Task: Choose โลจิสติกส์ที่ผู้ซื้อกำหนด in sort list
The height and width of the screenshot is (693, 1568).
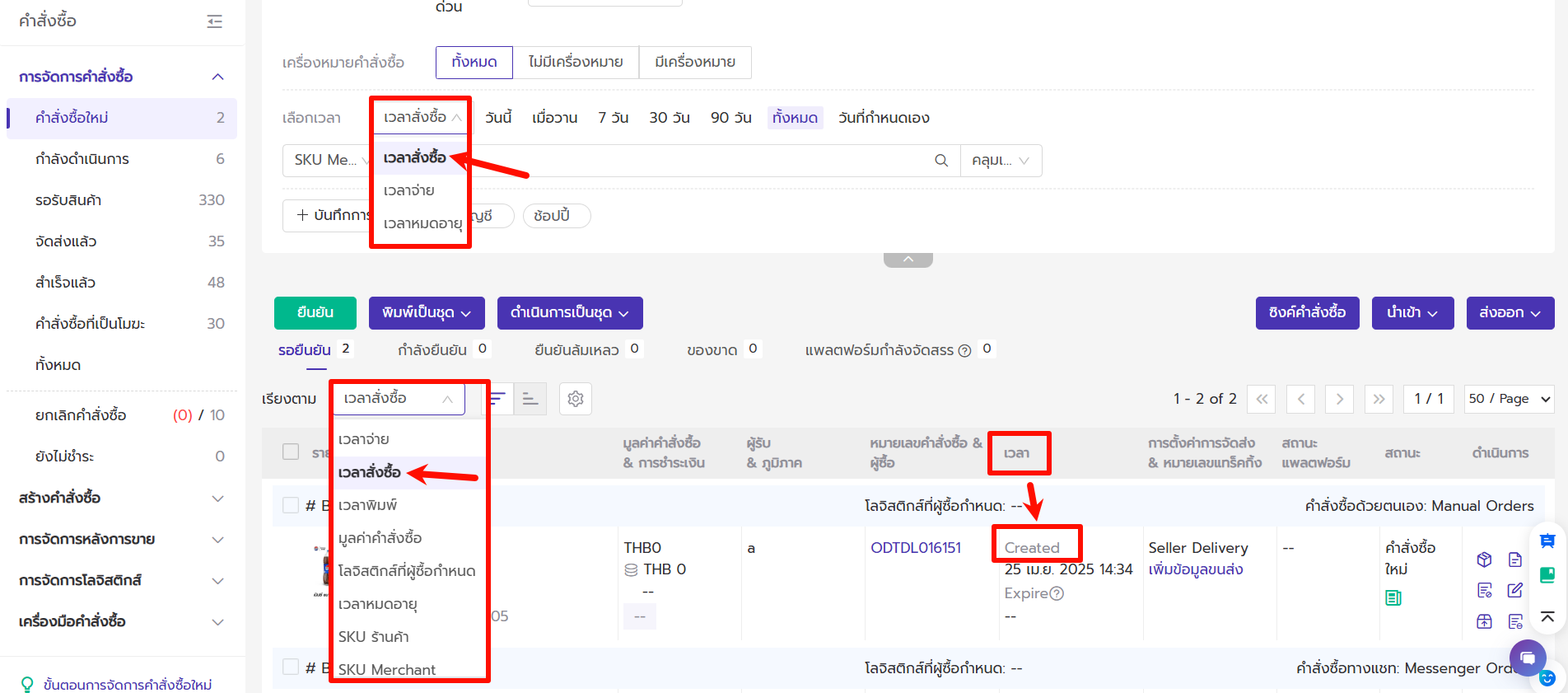Action: pos(409,571)
